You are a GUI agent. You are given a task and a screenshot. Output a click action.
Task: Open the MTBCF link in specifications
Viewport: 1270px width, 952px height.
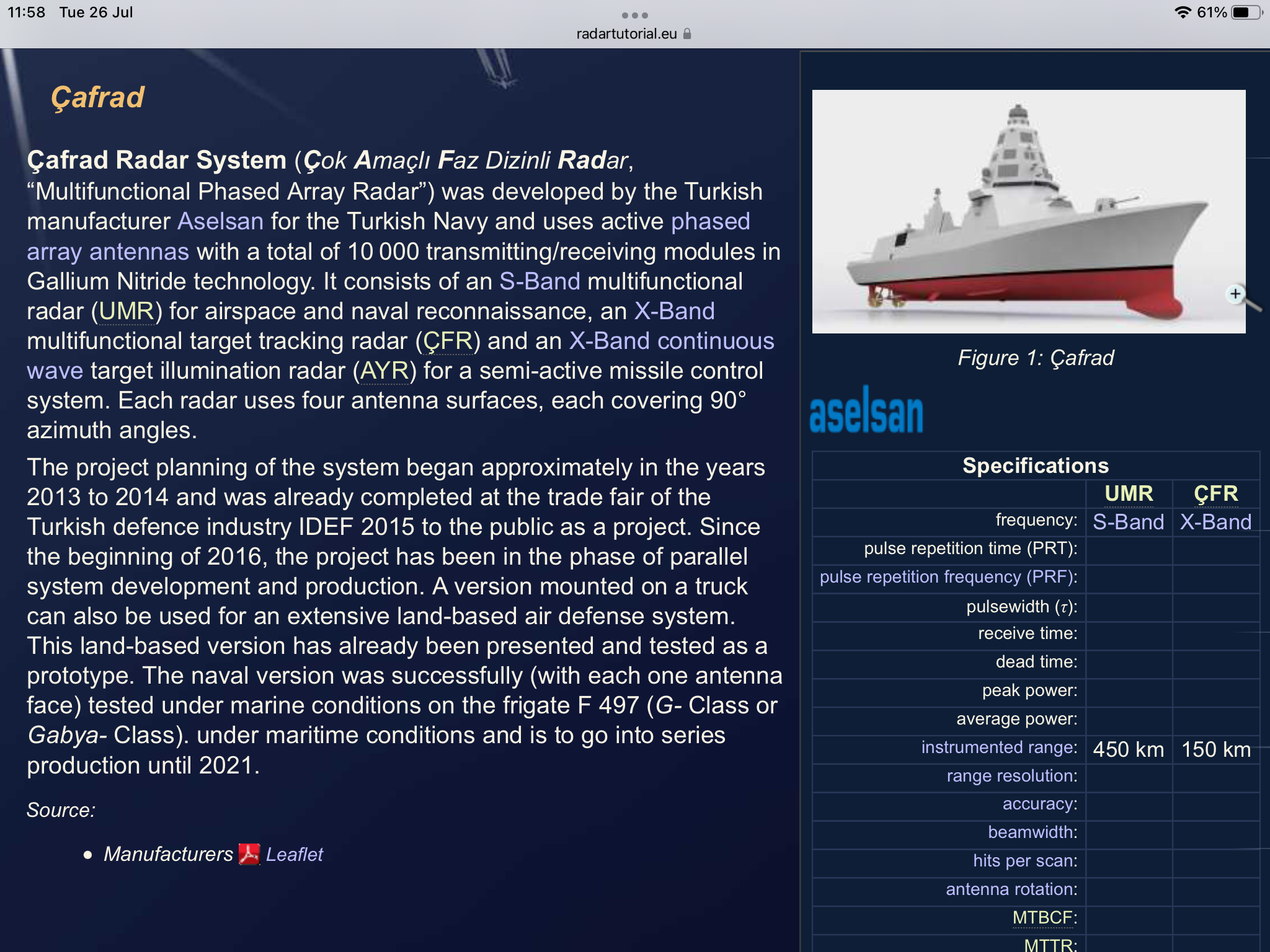(x=1042, y=917)
